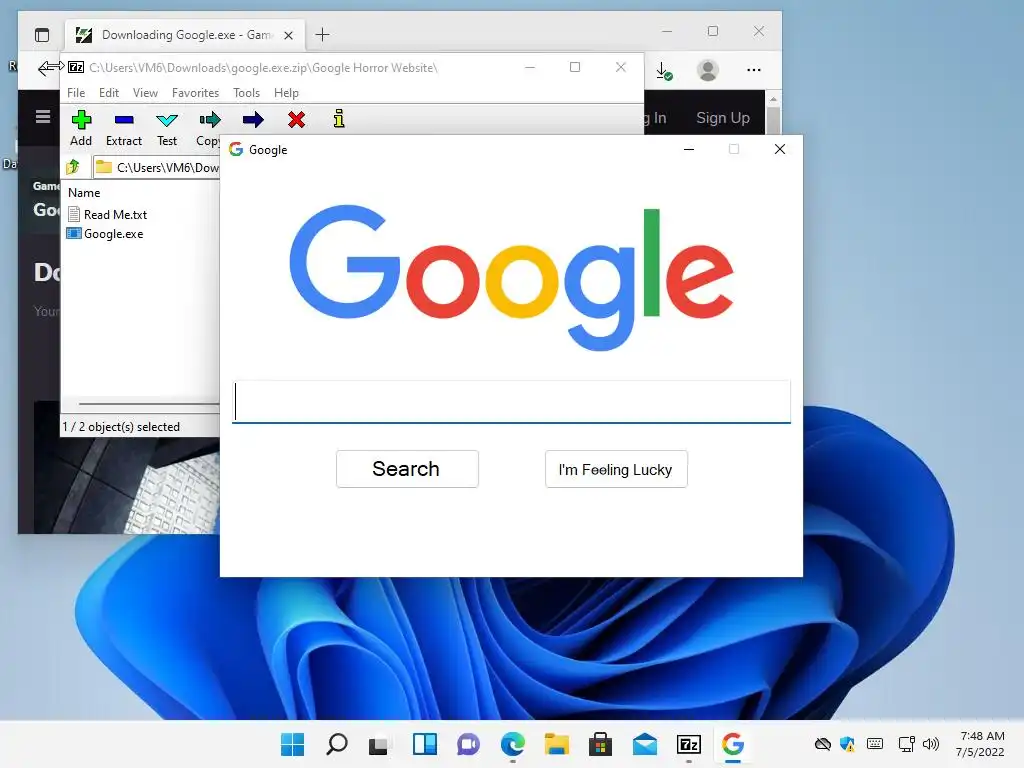Open Microsoft Store from taskbar
Screen dimensions: 1024x768
tap(600, 744)
